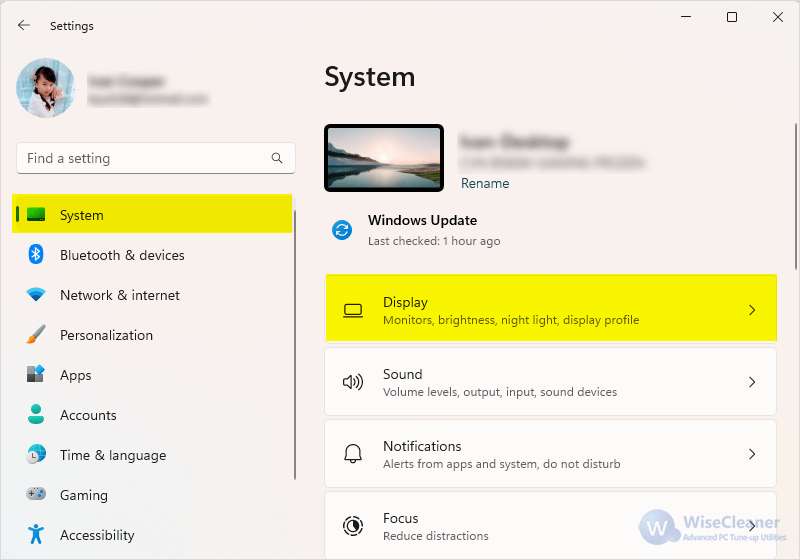Go back using the arrow icon

point(23,26)
